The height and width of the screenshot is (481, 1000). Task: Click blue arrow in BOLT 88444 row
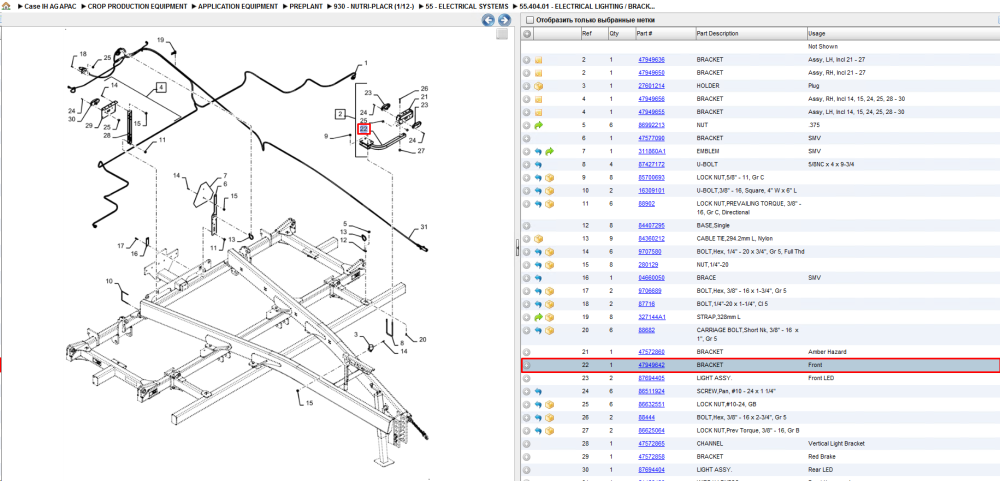coord(538,417)
